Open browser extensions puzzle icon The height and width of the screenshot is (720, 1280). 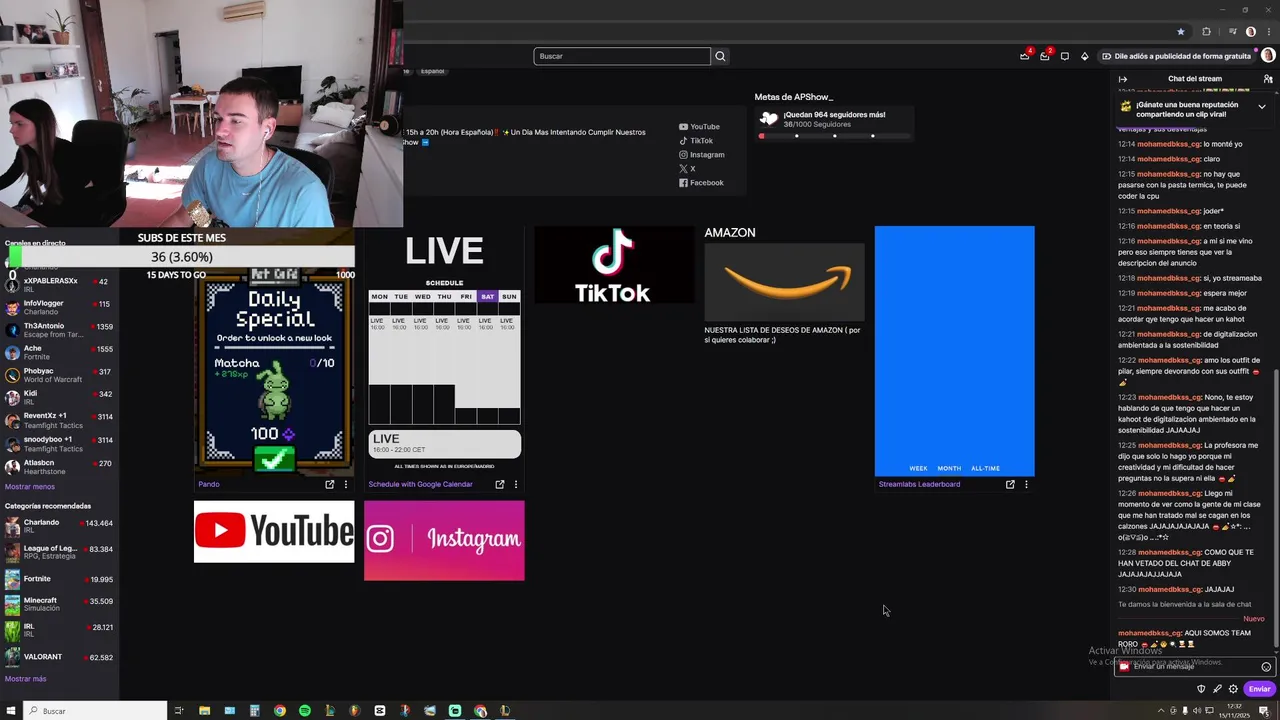pyautogui.click(x=1206, y=31)
